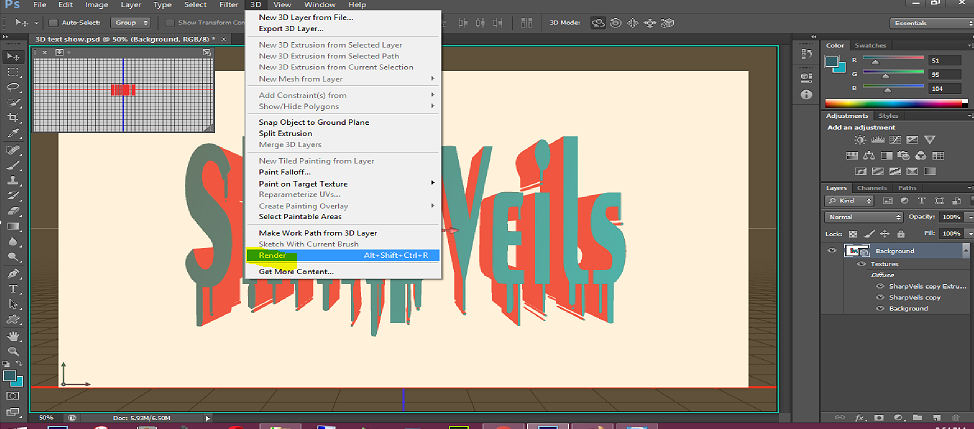
Task: Open the Filter menu
Action: [229, 5]
